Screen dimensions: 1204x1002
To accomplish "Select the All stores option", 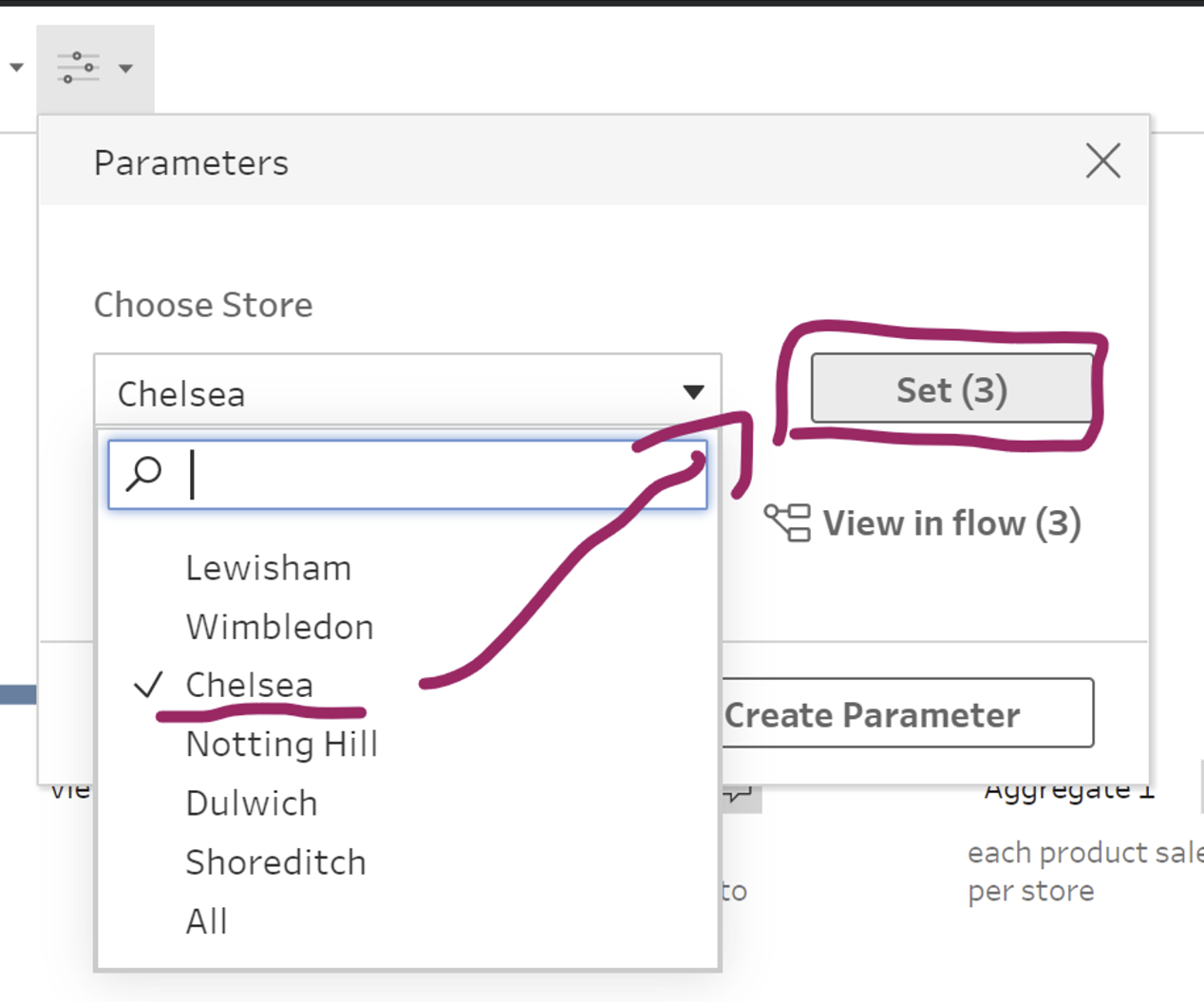I will (206, 921).
